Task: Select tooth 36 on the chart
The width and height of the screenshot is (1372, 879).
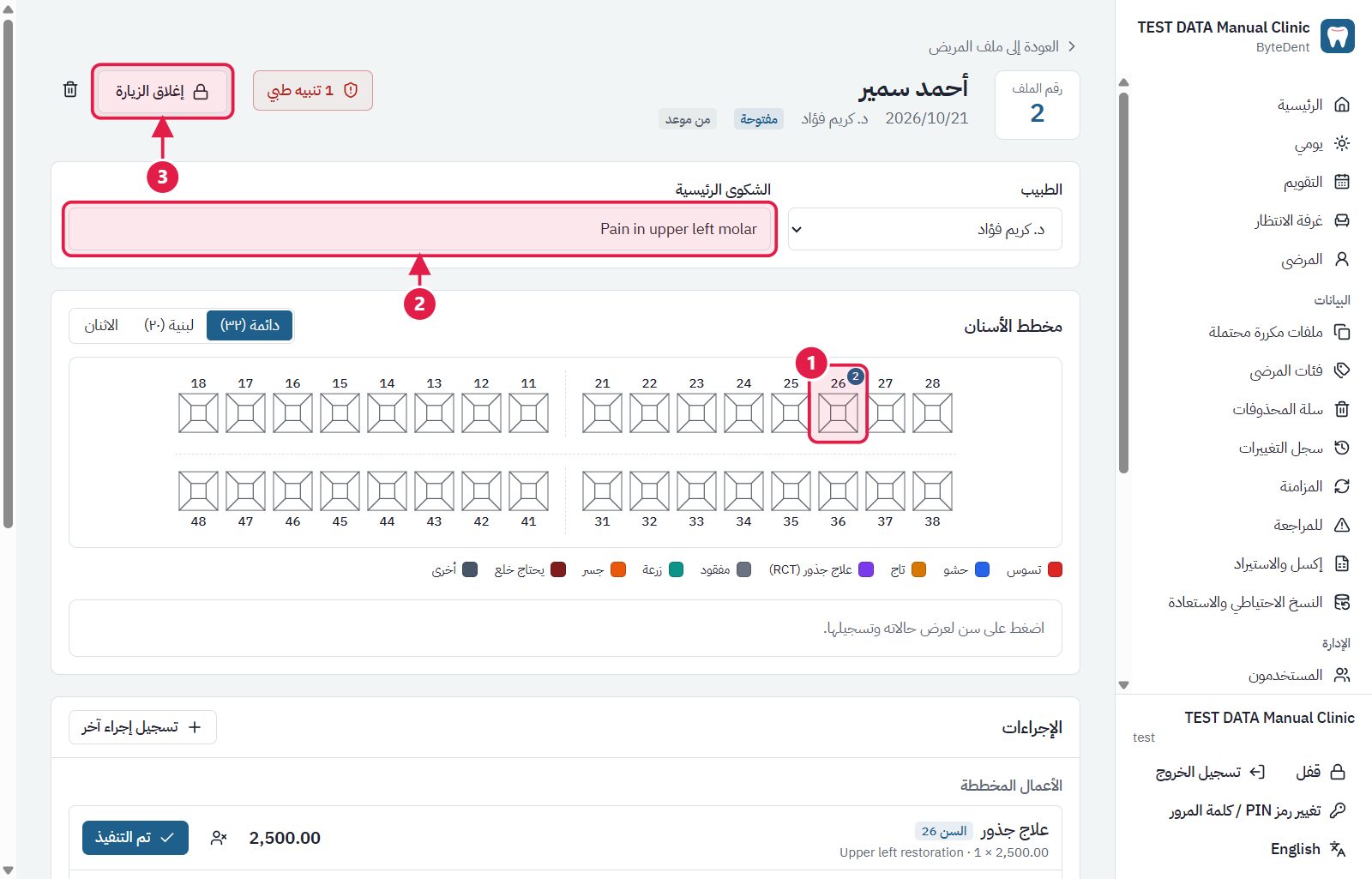Action: coord(838,491)
